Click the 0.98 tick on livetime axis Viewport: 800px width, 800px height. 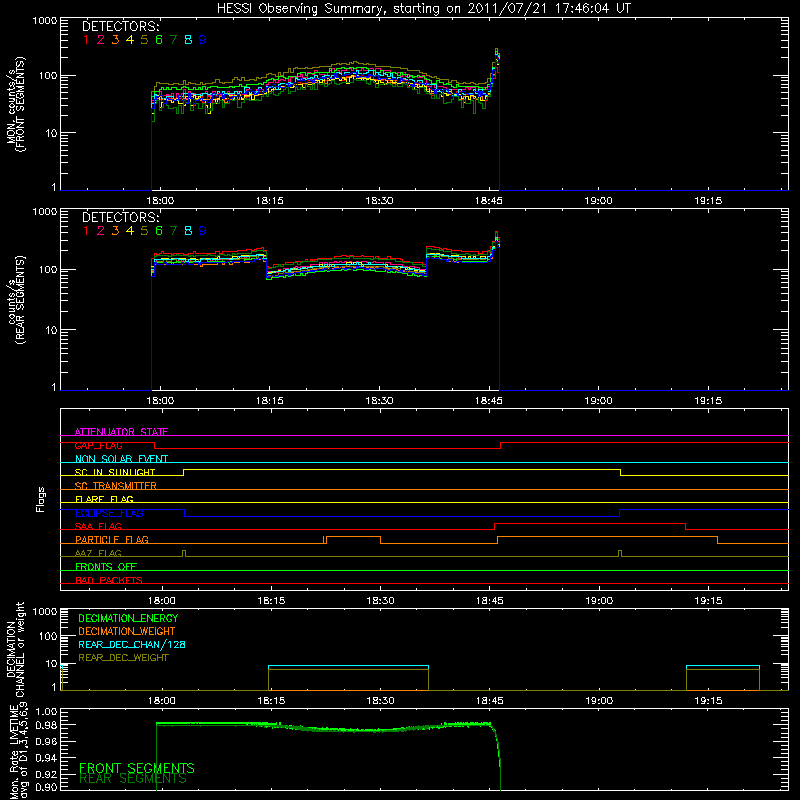tap(46, 726)
